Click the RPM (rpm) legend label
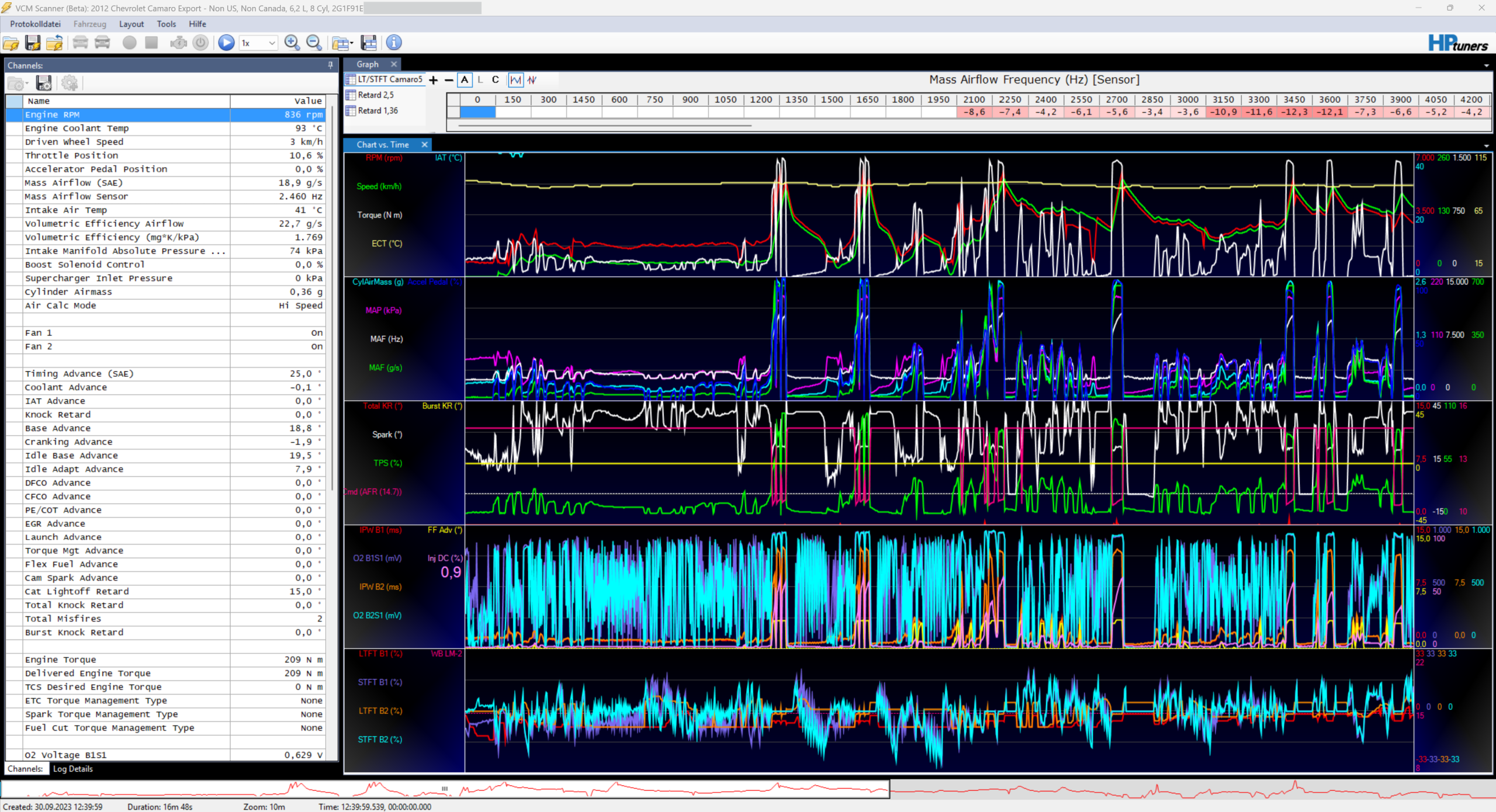This screenshot has height=812, width=1496. coord(384,158)
